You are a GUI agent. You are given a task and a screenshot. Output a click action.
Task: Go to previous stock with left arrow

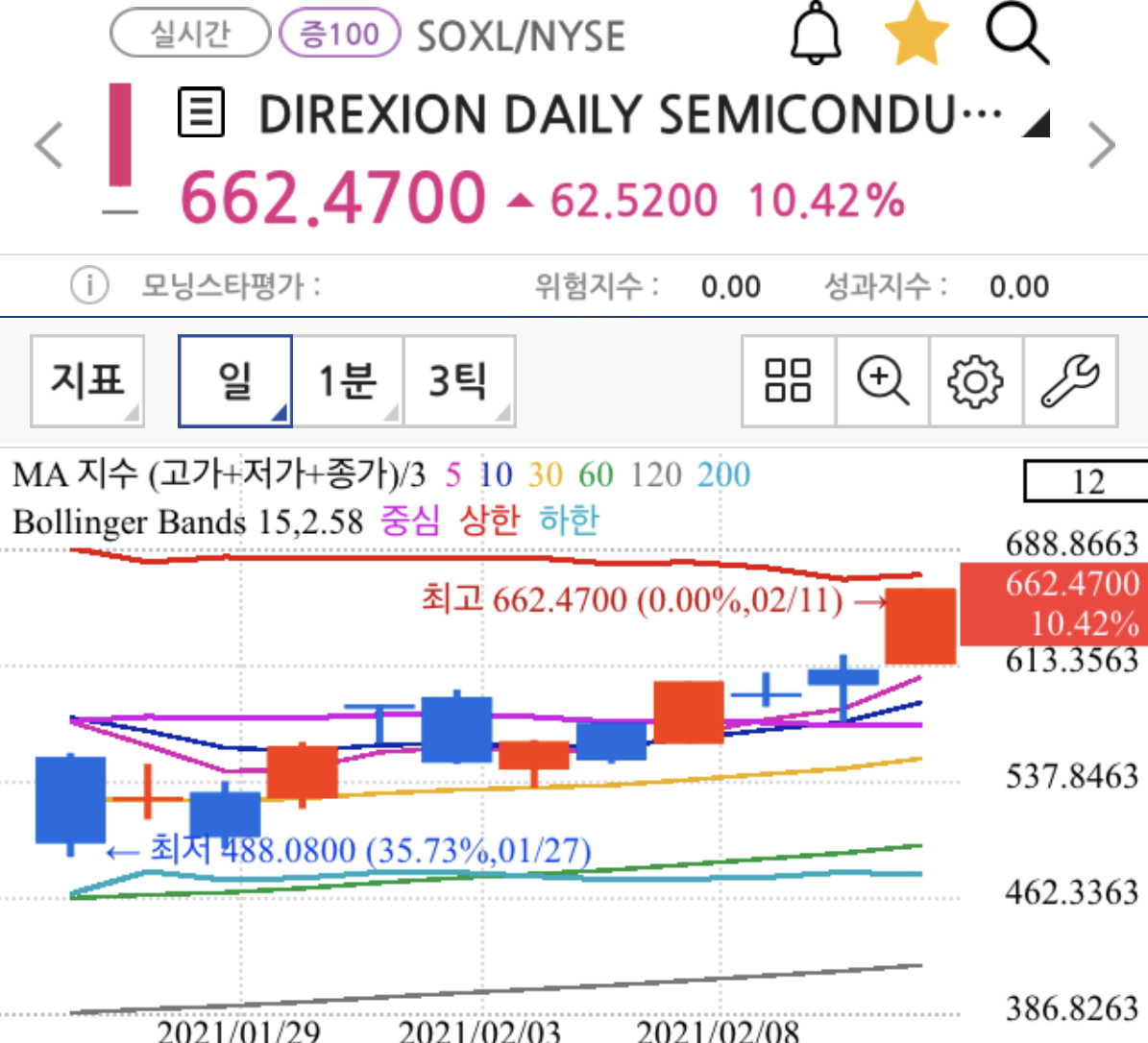click(48, 146)
